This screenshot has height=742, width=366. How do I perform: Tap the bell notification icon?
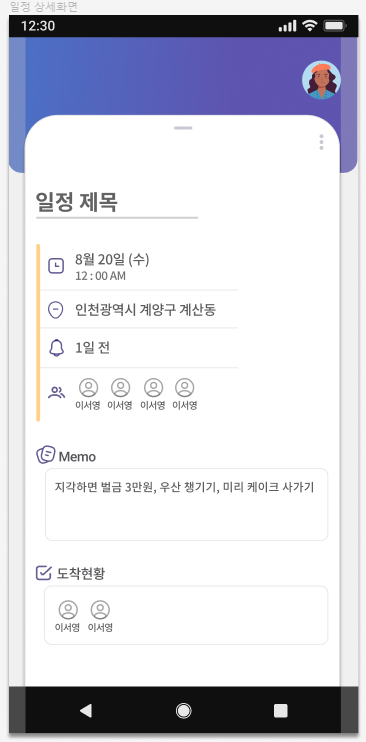click(56, 349)
